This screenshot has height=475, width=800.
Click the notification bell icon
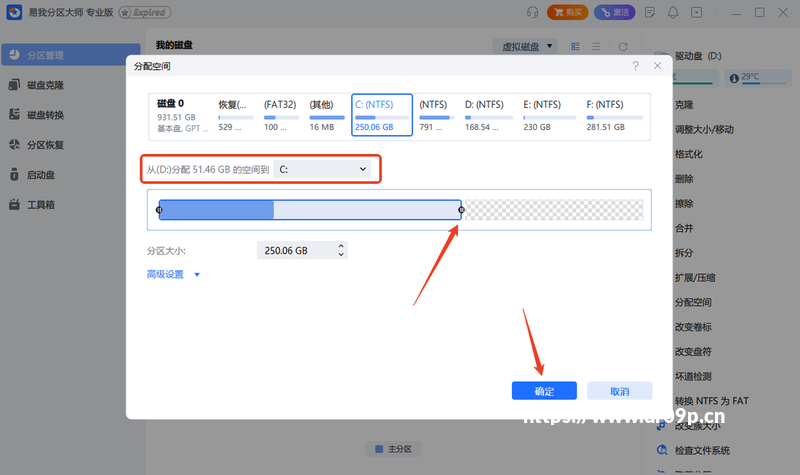(x=673, y=12)
